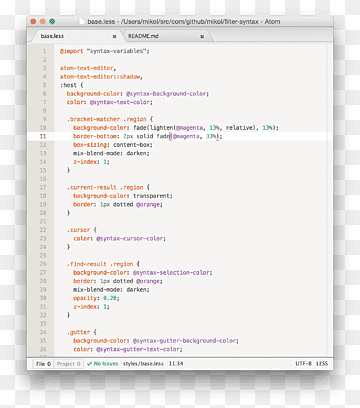Click mix-blend-mode: darken; on line 29
Screen dimensions: 360x408
pos(111,289)
